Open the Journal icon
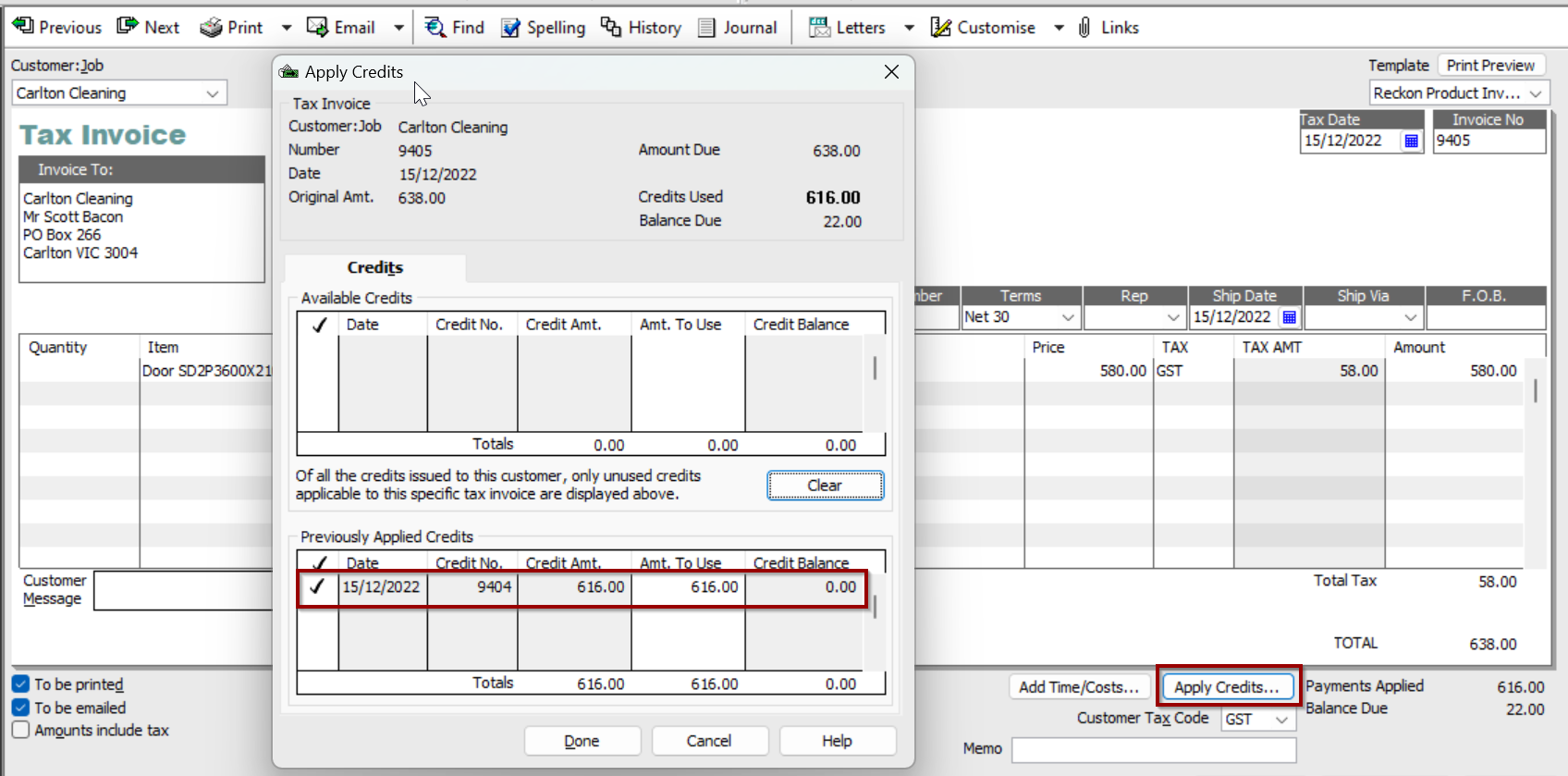Viewport: 1568px width, 776px height. click(x=706, y=28)
